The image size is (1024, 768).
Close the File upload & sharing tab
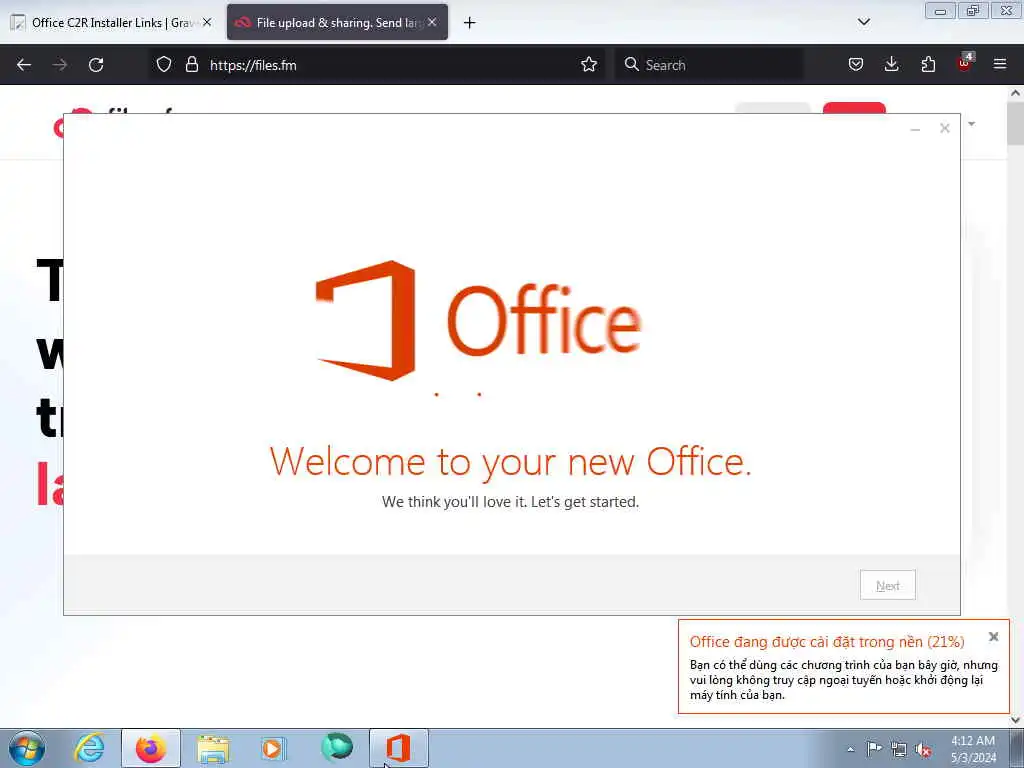pos(432,22)
